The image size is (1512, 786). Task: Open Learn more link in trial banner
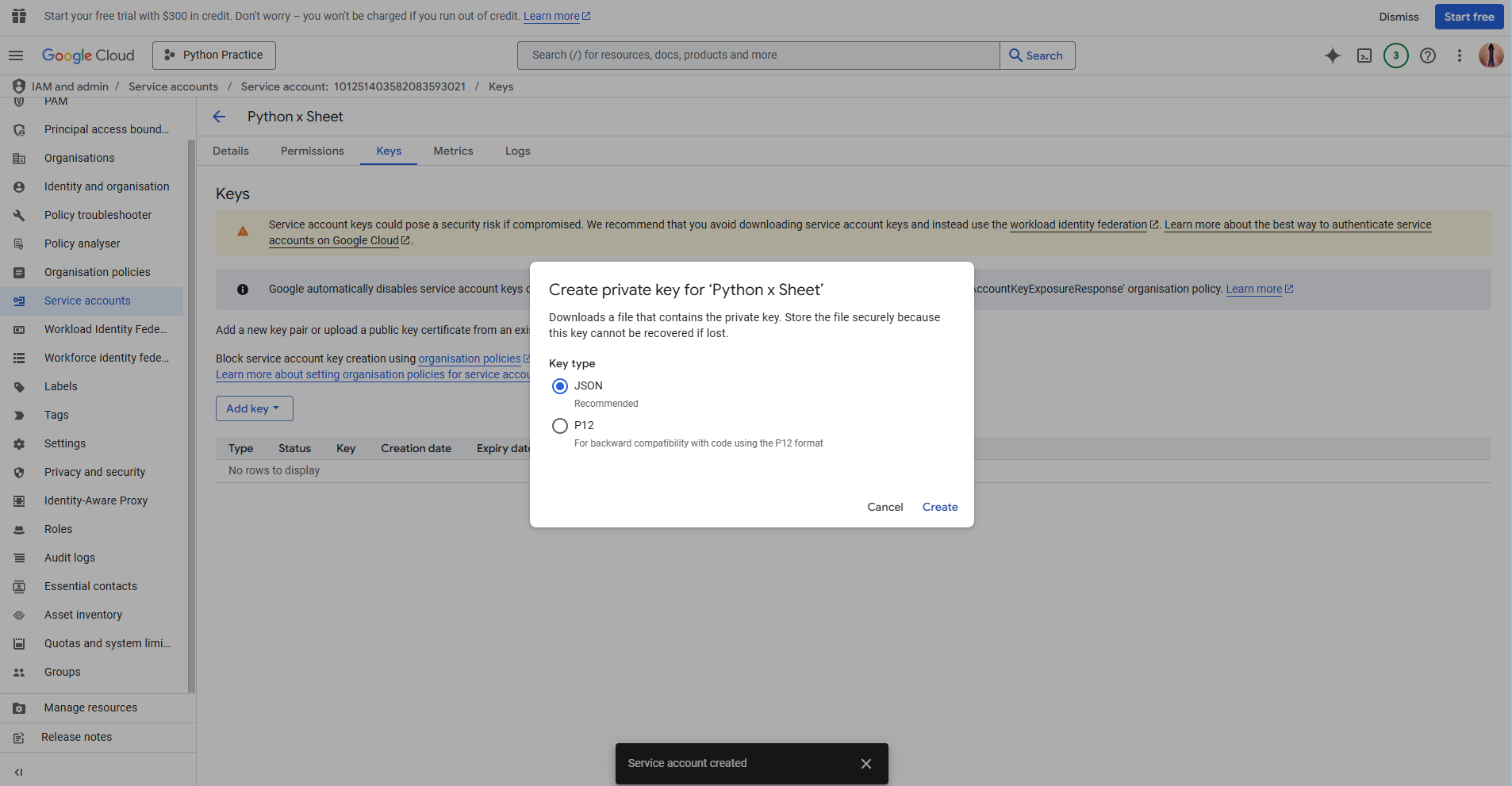[557, 16]
